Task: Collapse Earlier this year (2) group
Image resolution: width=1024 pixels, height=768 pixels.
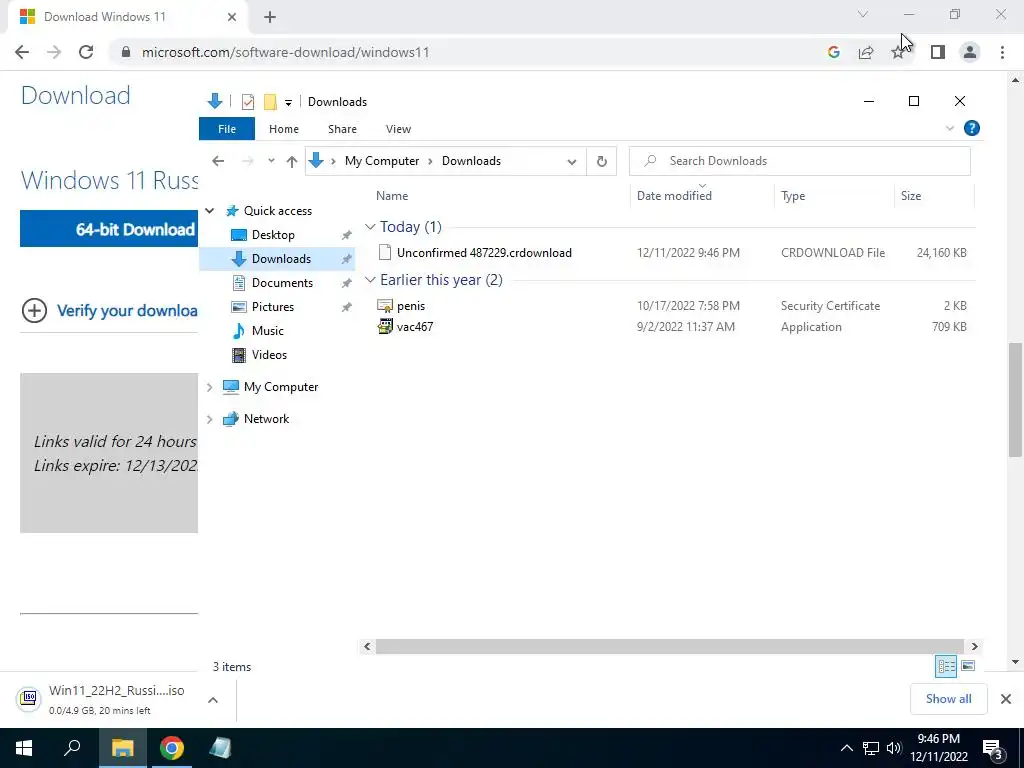Action: 370,280
